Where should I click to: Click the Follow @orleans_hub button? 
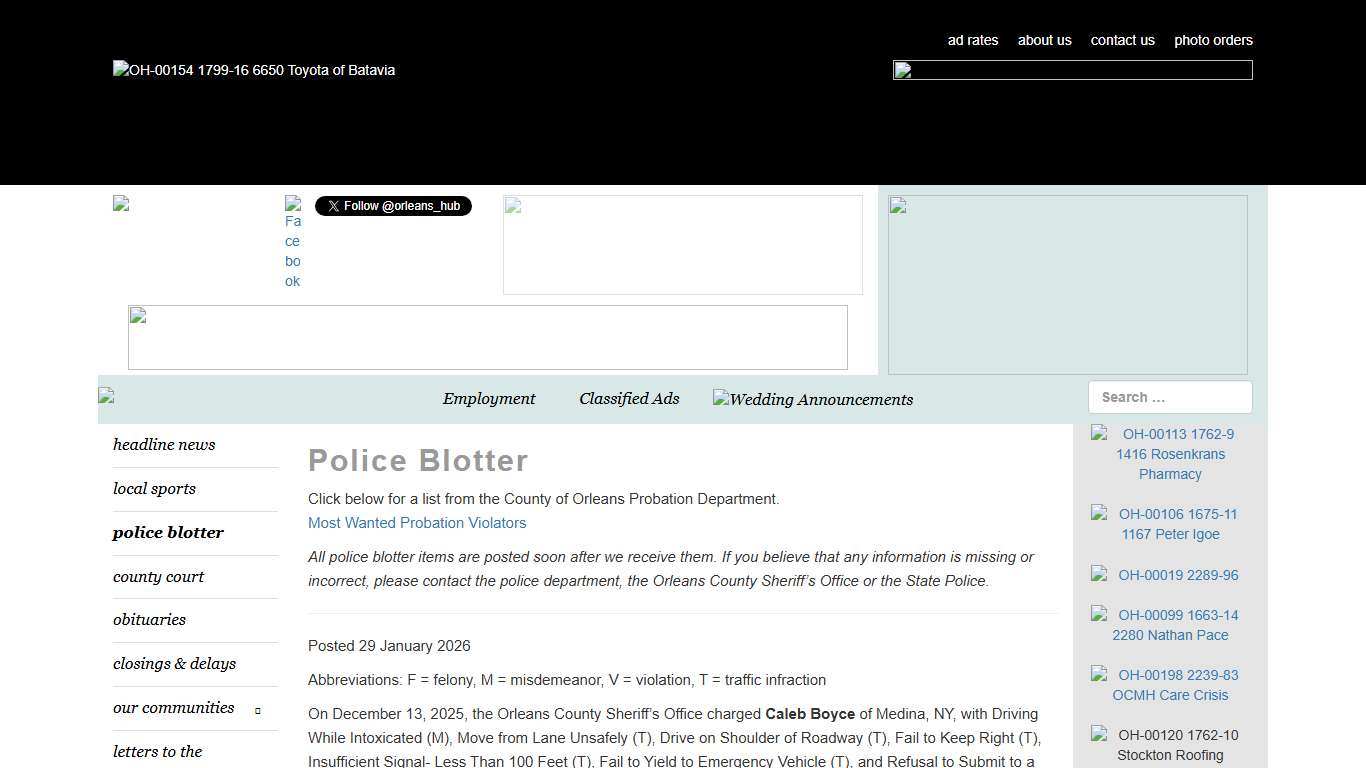point(393,206)
